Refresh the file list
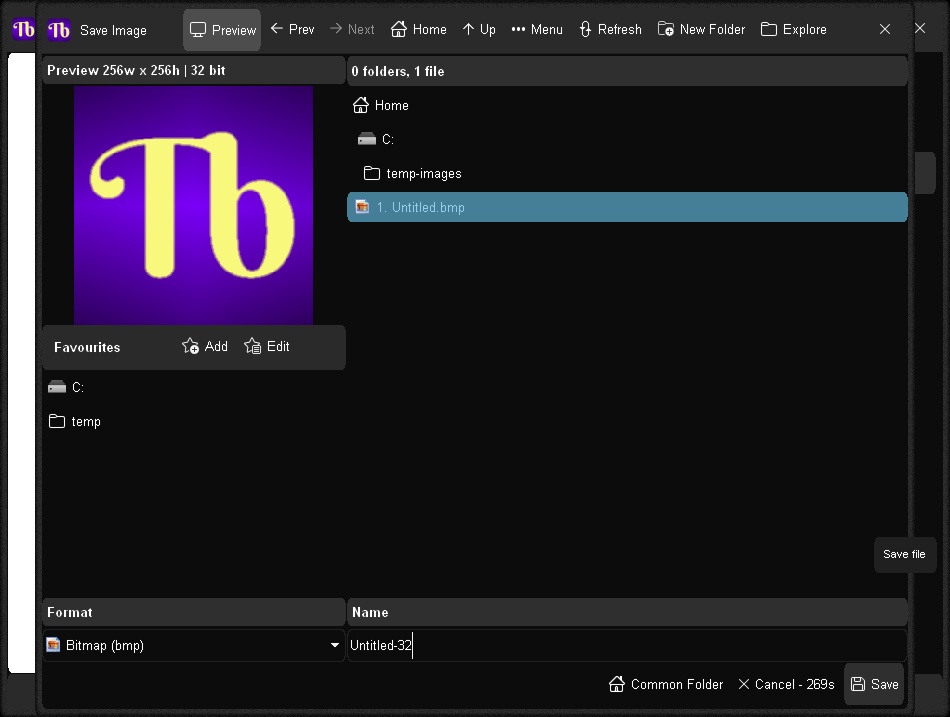The width and height of the screenshot is (950, 717). click(610, 29)
